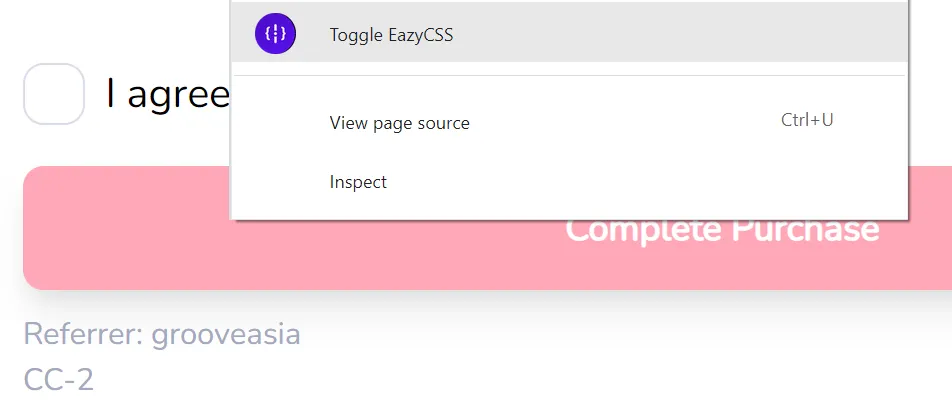Click the separator line below Toggle EazyCSS
Screen dimensions: 952x408
click(x=570, y=75)
